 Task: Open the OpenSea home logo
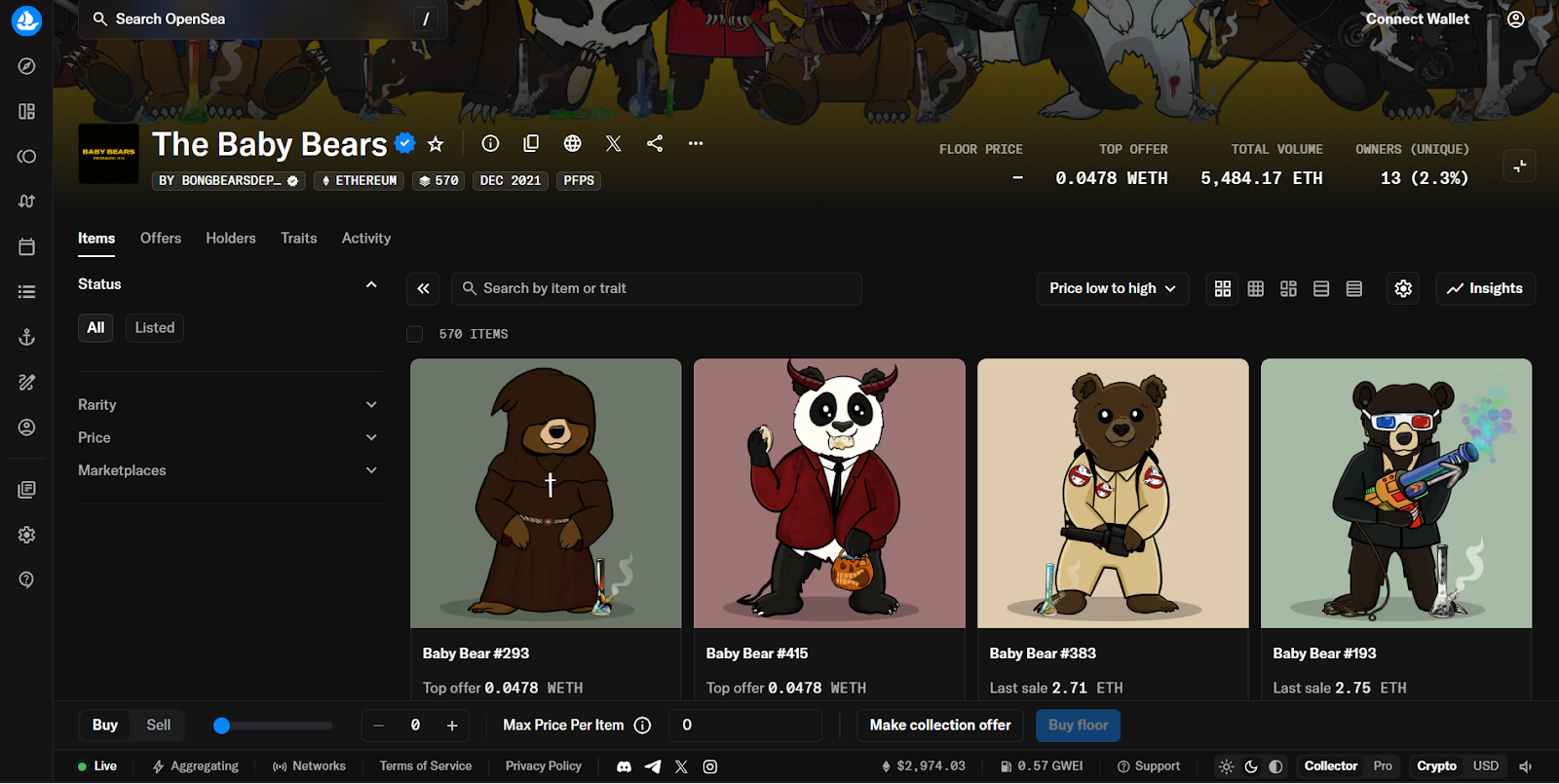tap(26, 20)
